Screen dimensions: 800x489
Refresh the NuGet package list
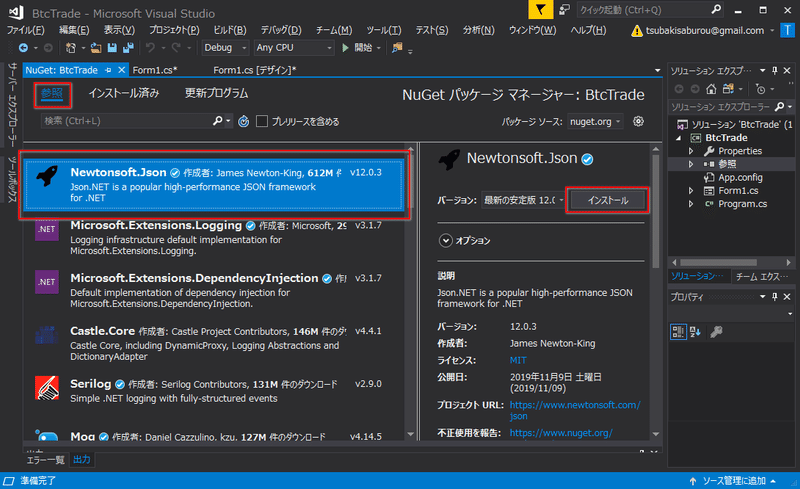pos(244,121)
